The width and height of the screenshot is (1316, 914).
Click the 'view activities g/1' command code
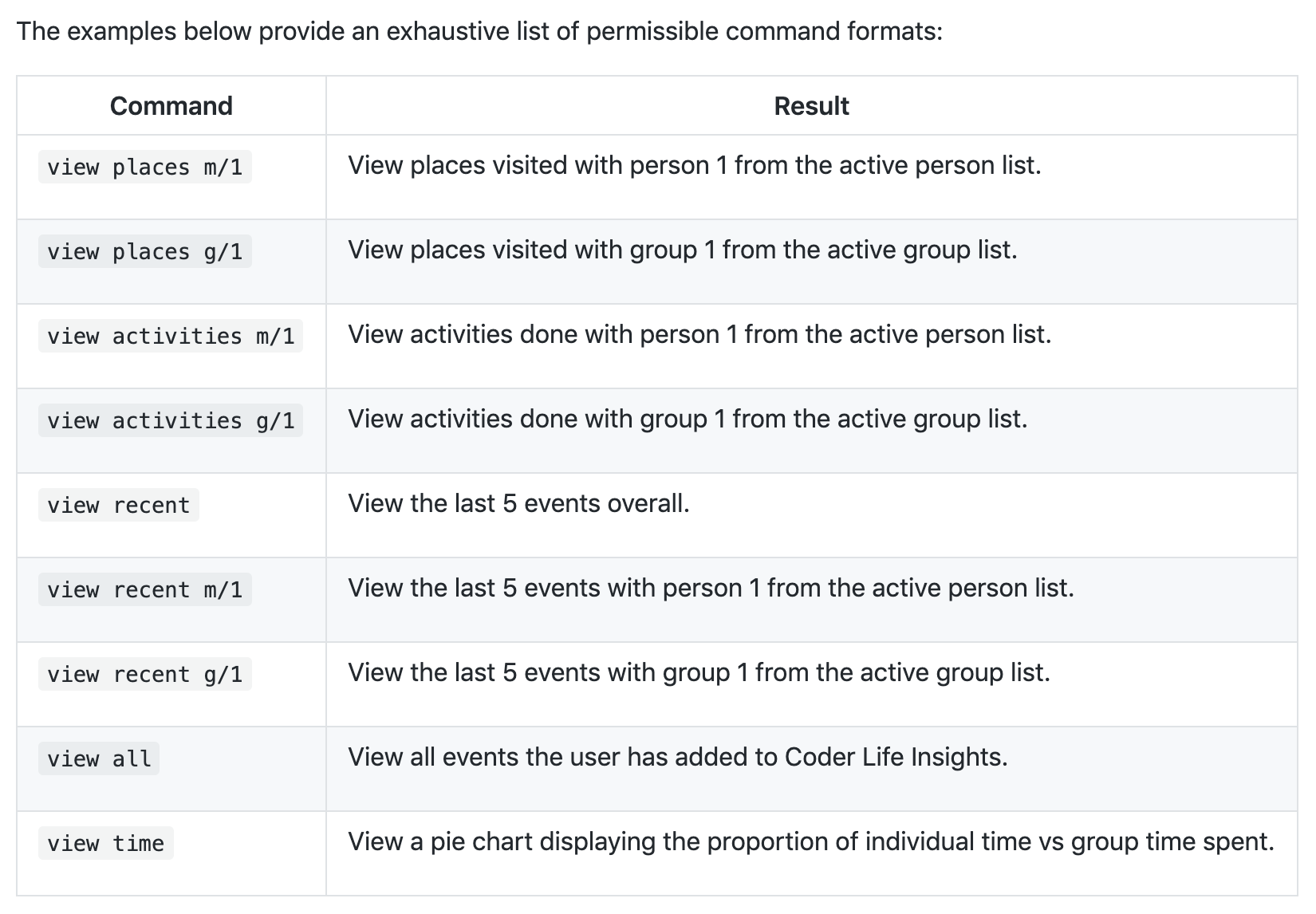coord(171,421)
